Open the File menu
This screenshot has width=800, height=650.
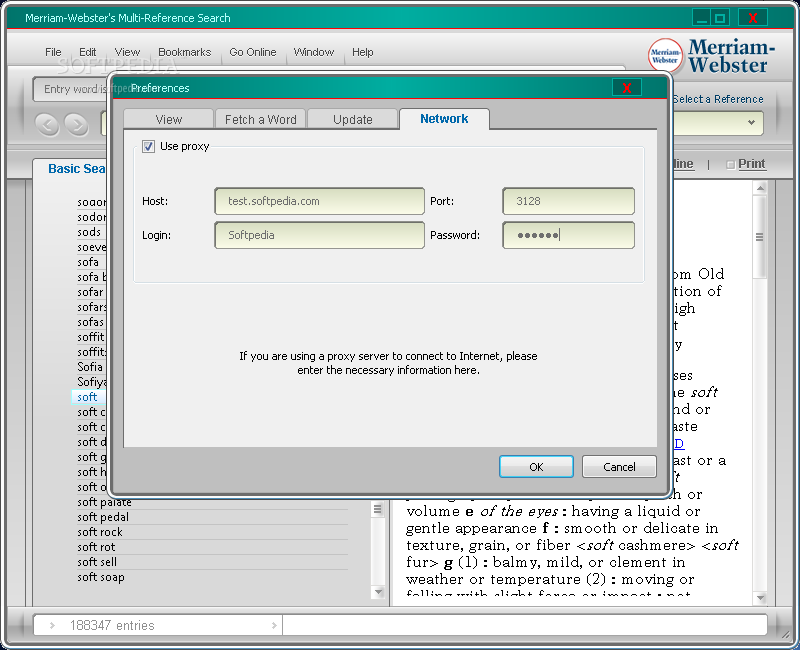coord(53,52)
